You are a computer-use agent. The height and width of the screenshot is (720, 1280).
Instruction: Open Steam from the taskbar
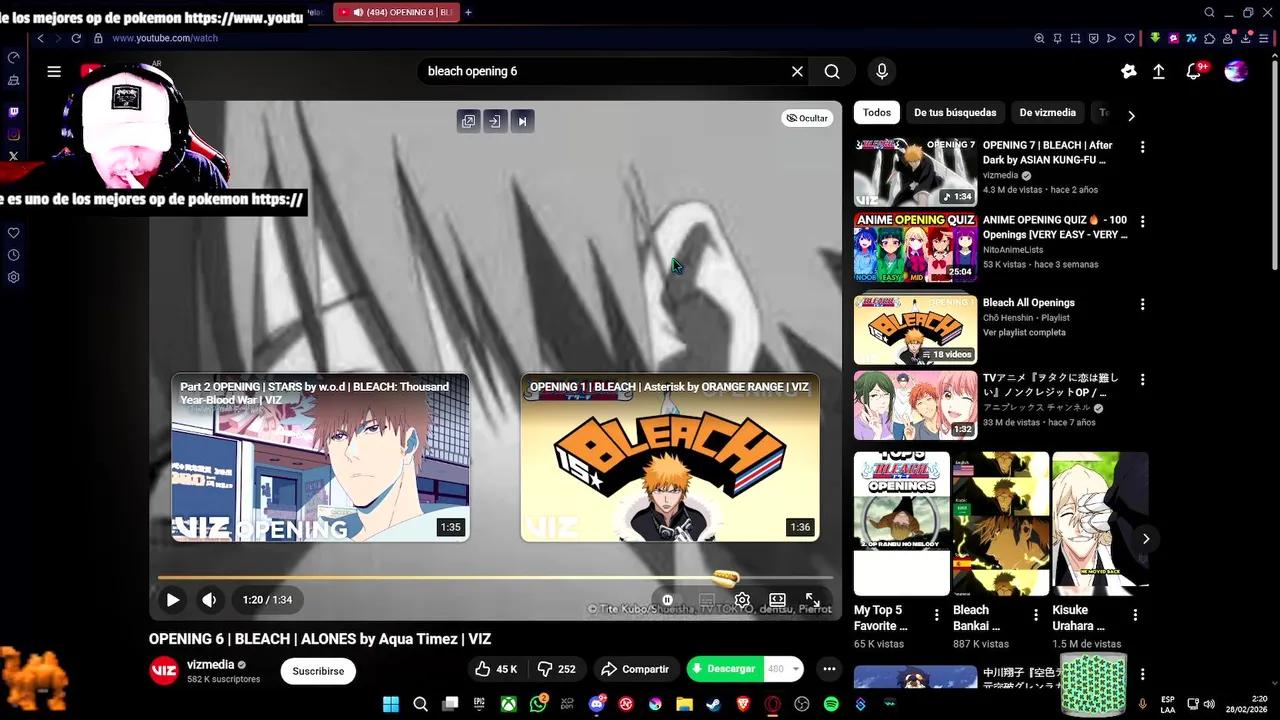pyautogui.click(x=713, y=704)
